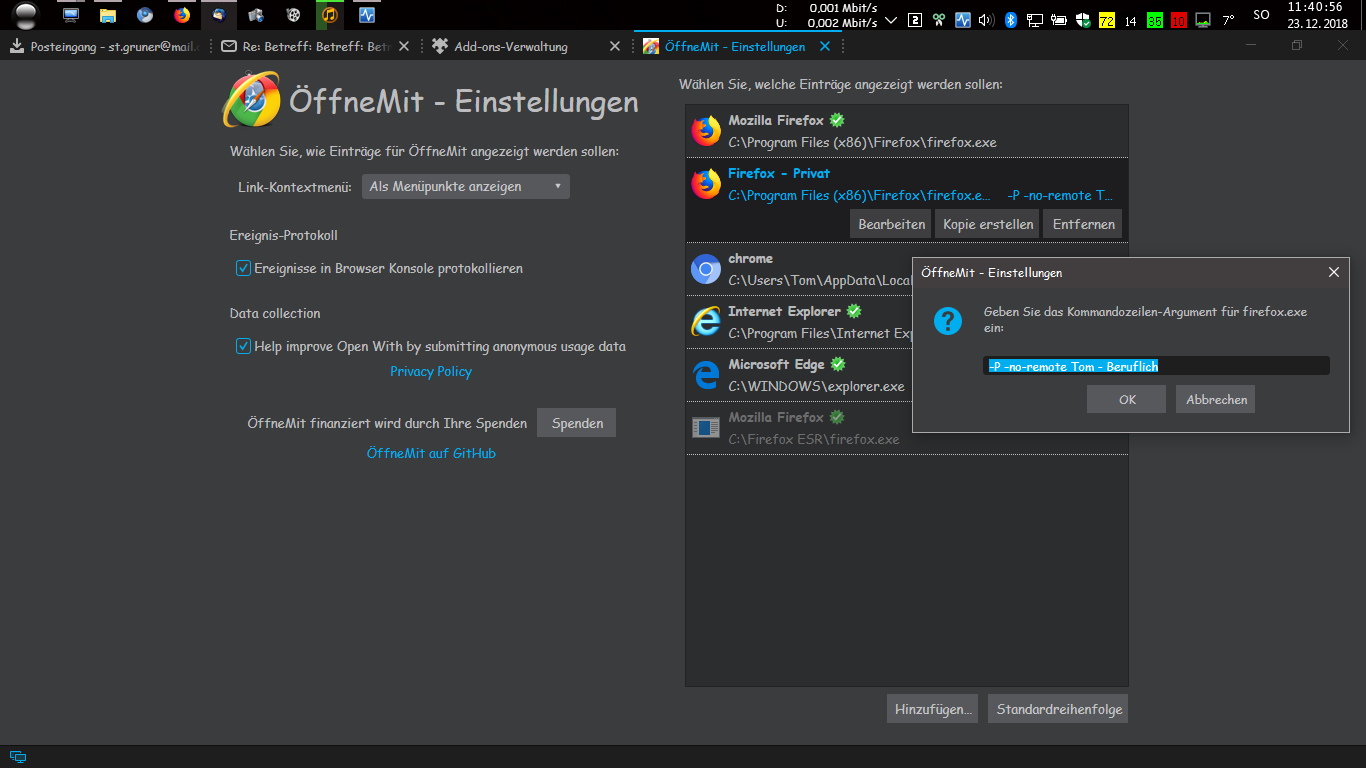Click the scissors tray icon
The image size is (1366, 768).
939,19
